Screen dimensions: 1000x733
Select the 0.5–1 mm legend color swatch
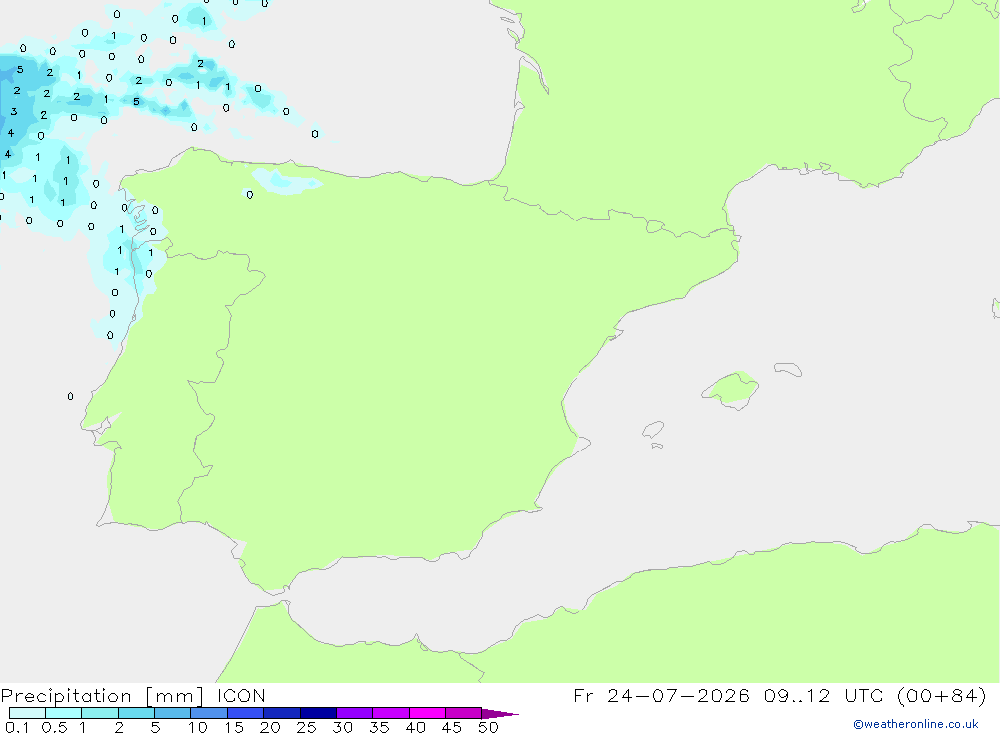click(64, 713)
